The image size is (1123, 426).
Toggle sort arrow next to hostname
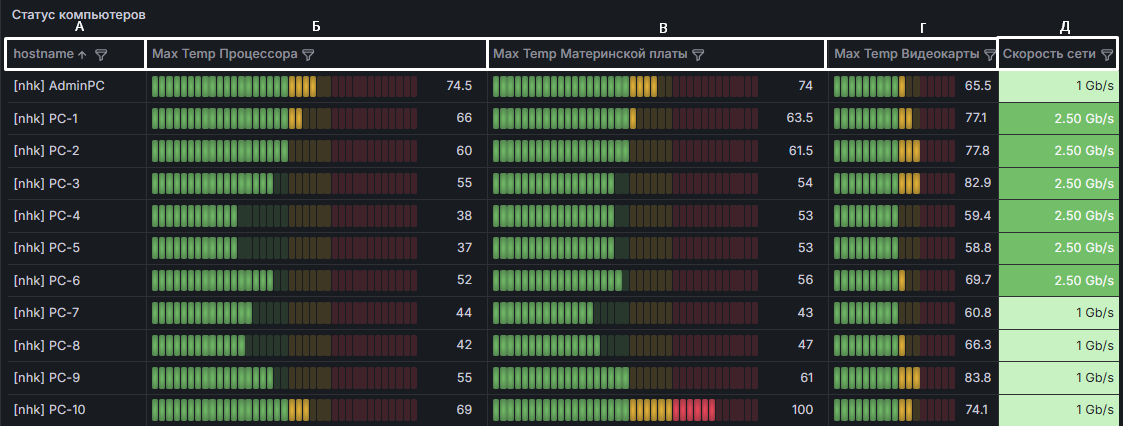click(x=82, y=54)
